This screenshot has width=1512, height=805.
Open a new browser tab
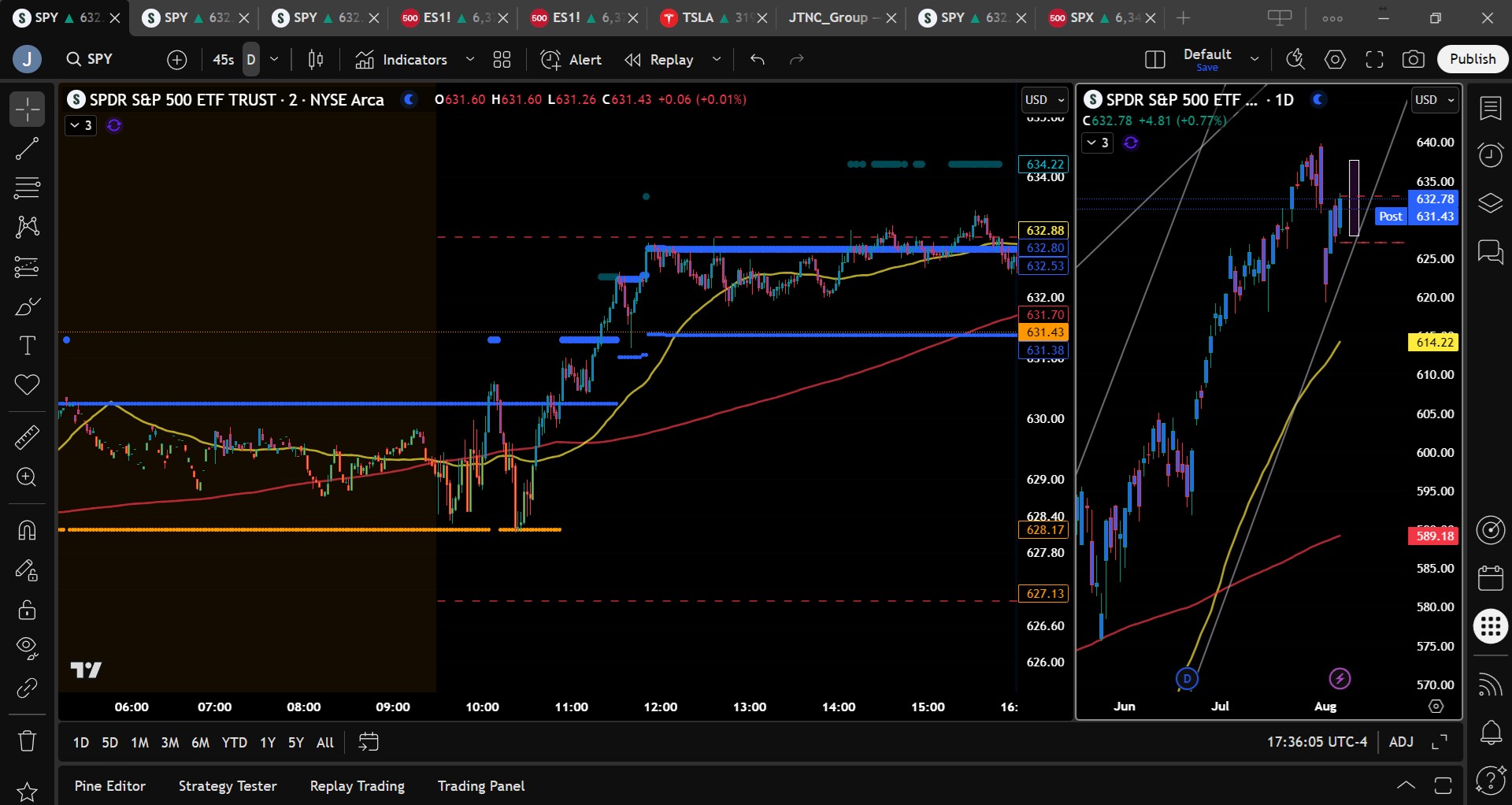pyautogui.click(x=1183, y=17)
